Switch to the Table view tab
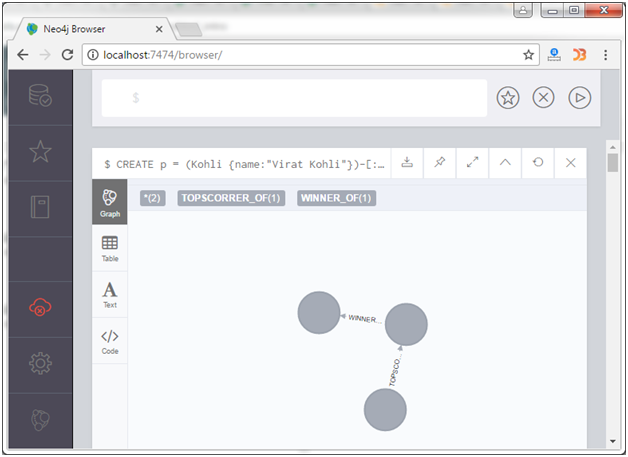 coord(110,249)
